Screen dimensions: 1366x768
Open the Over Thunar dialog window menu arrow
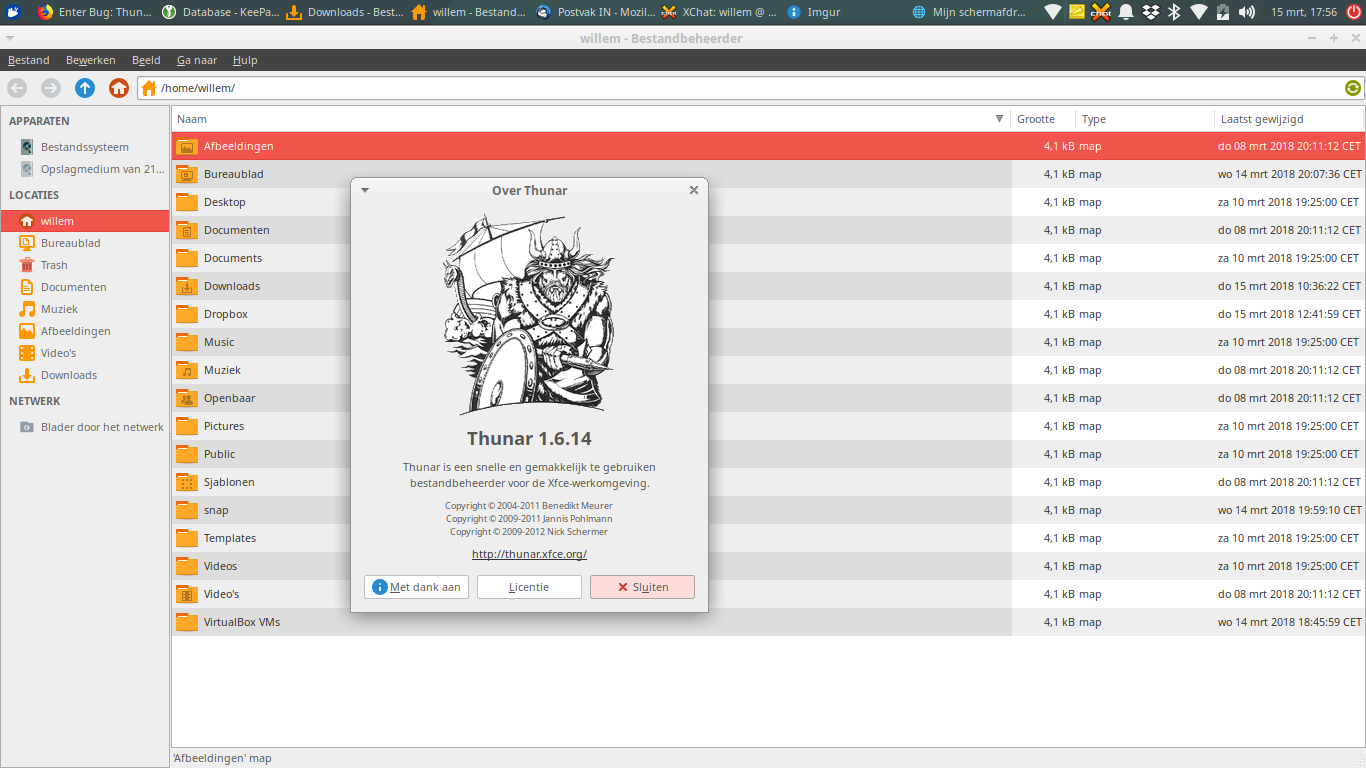[365, 190]
